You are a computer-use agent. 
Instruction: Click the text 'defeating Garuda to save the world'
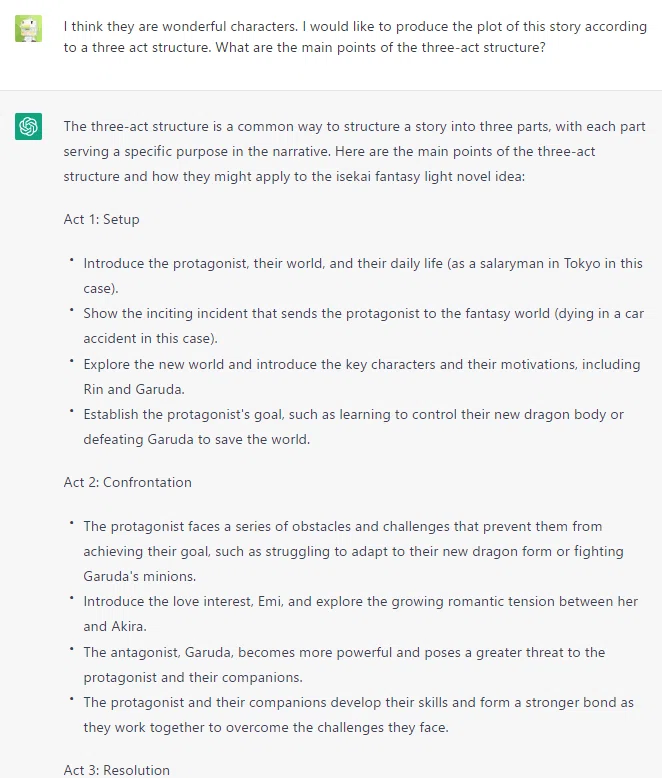196,440
